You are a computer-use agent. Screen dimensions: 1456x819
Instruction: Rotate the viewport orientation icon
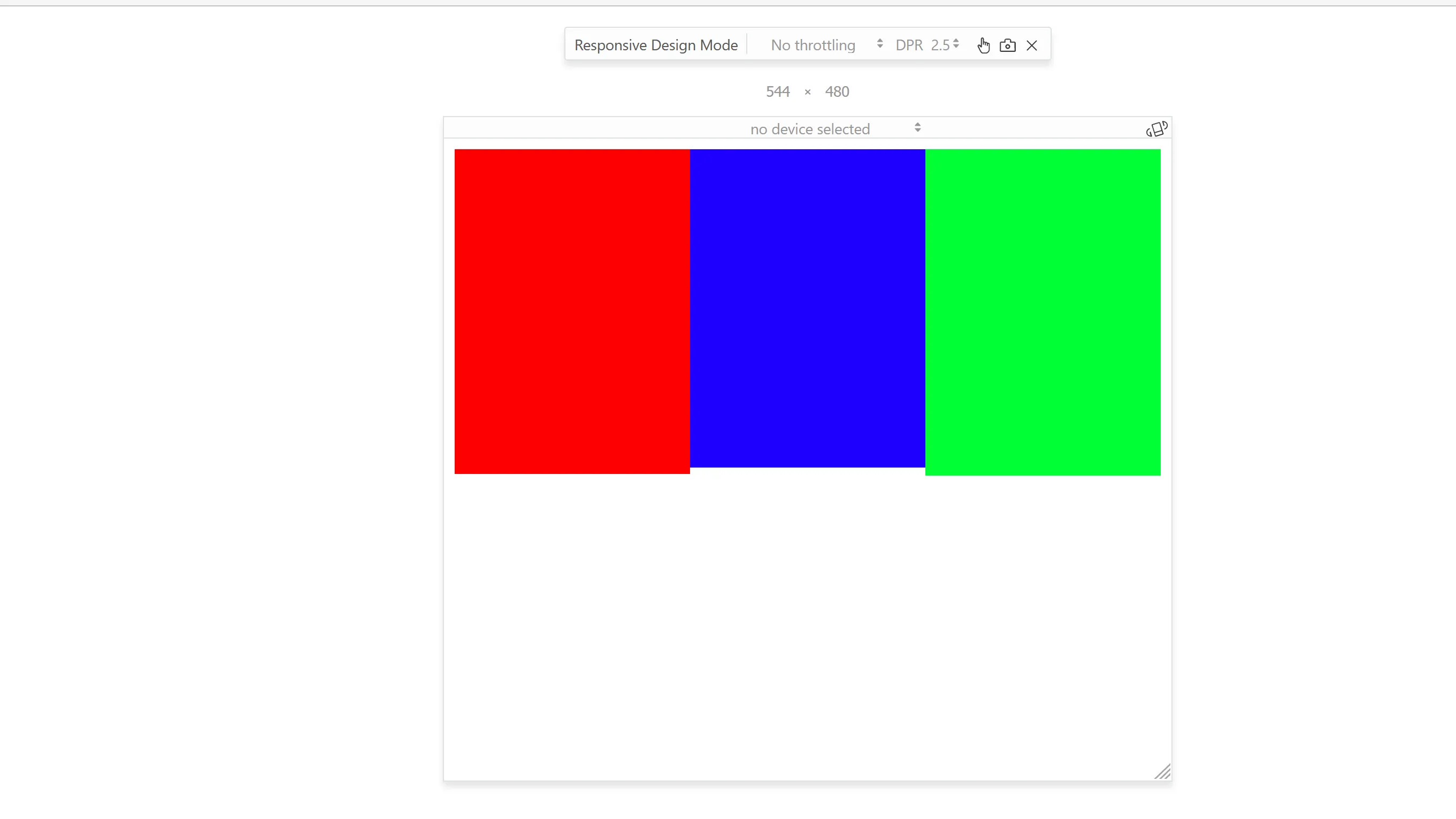[x=1156, y=129]
